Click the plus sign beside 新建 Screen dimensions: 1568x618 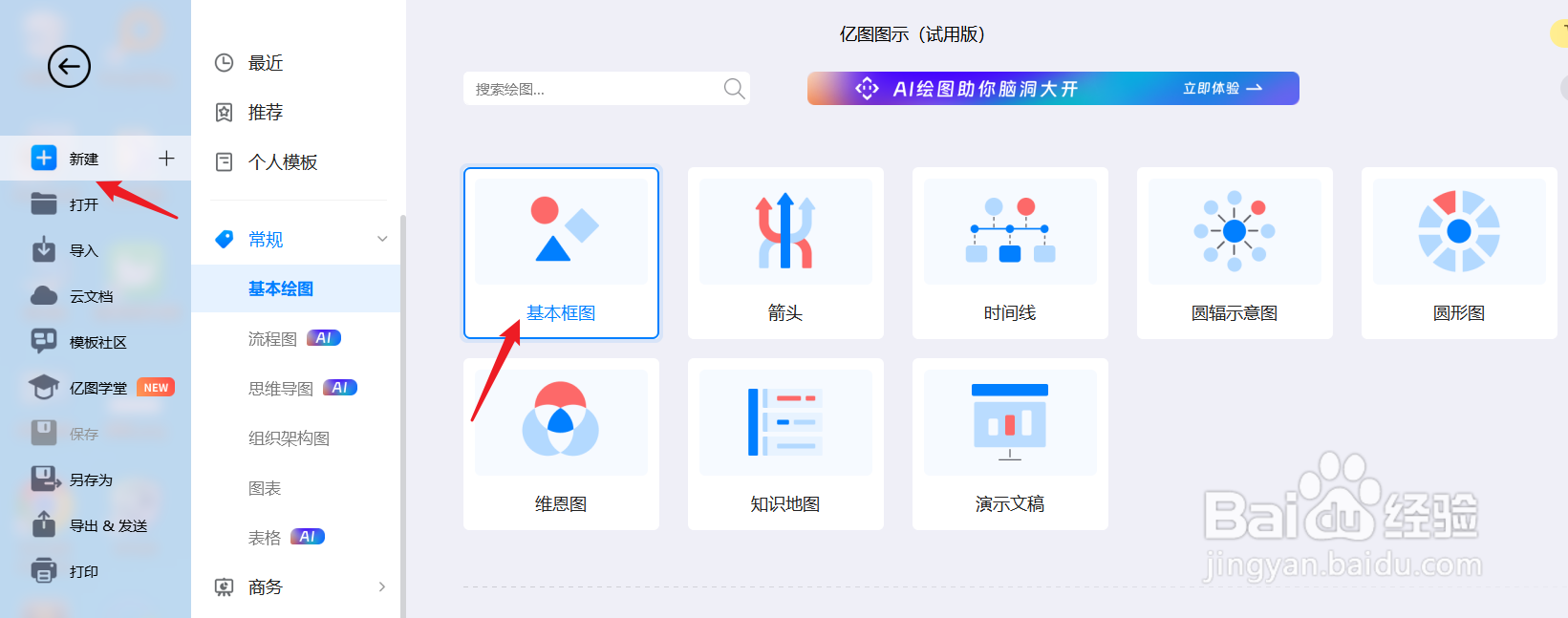[x=166, y=158]
